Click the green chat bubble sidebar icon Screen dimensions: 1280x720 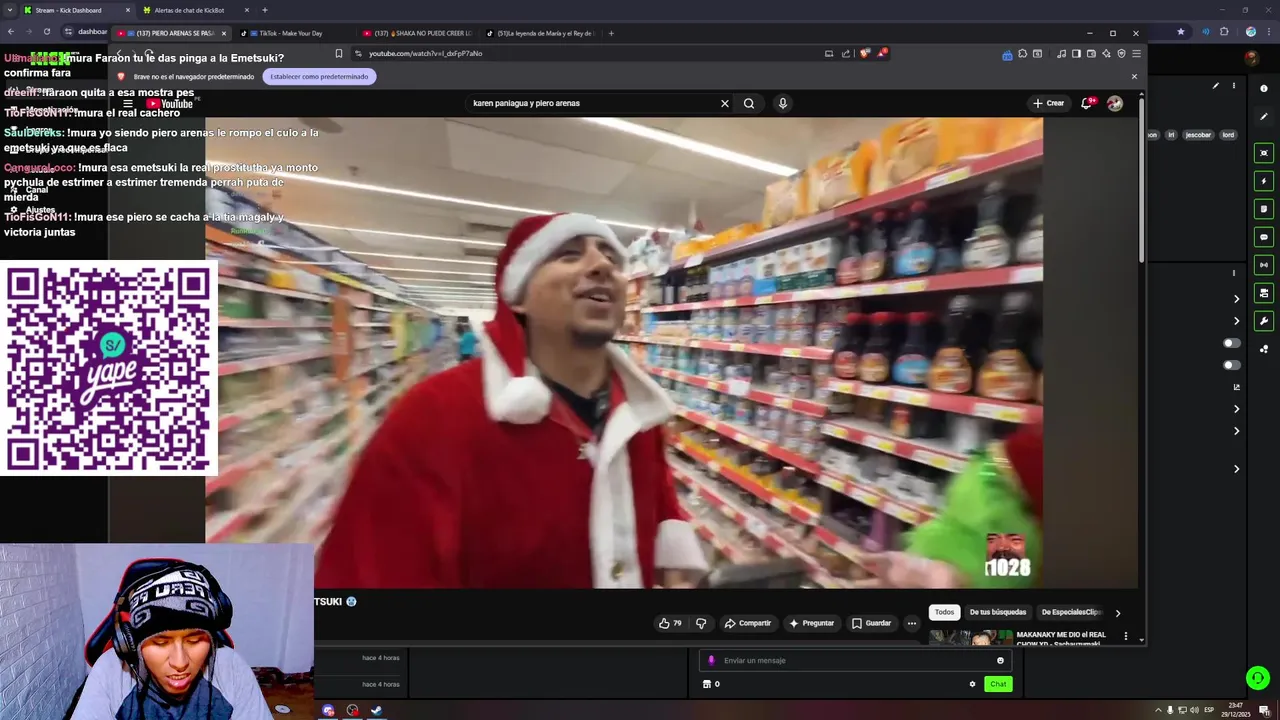[1264, 237]
